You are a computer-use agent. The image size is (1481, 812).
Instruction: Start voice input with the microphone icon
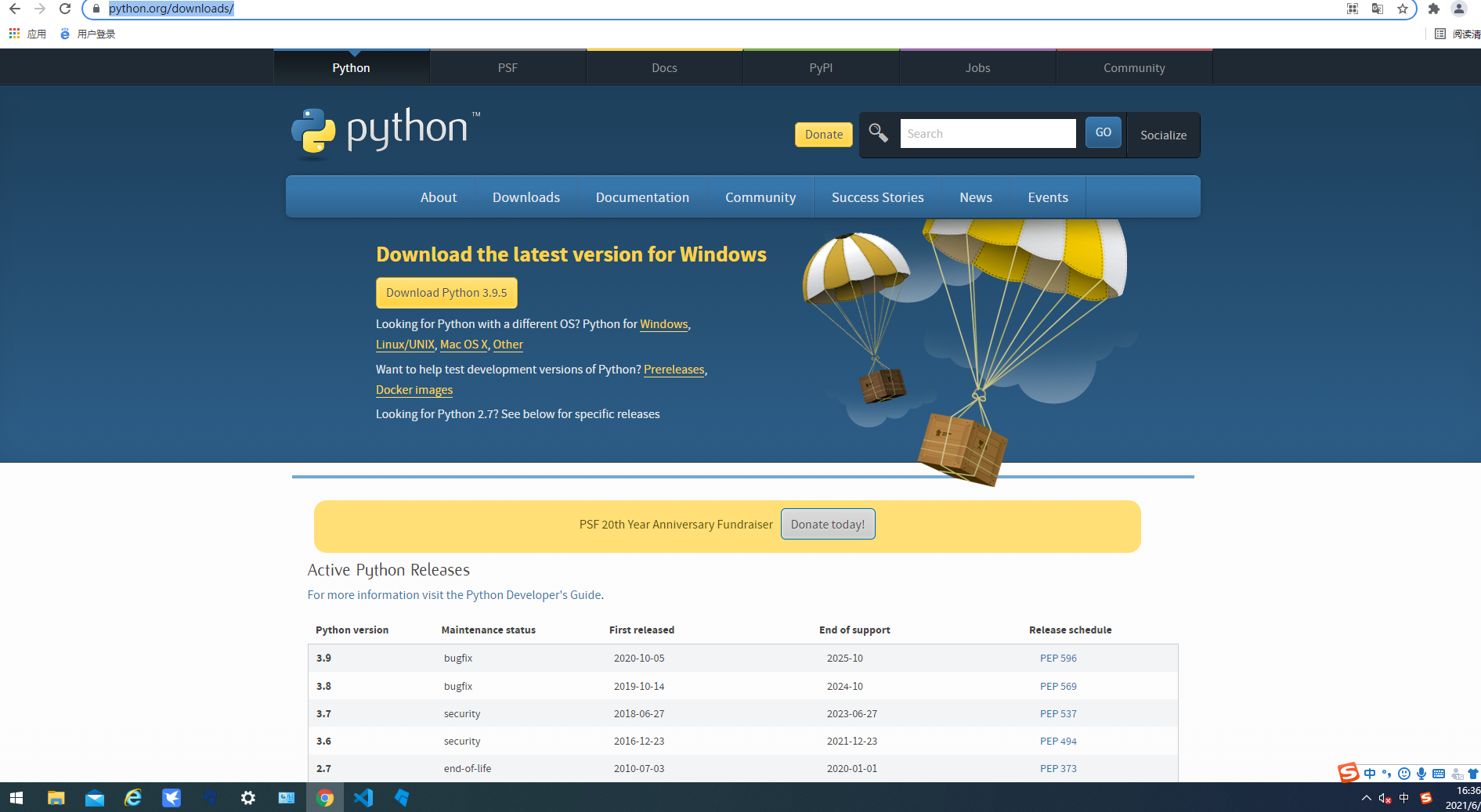1421,773
